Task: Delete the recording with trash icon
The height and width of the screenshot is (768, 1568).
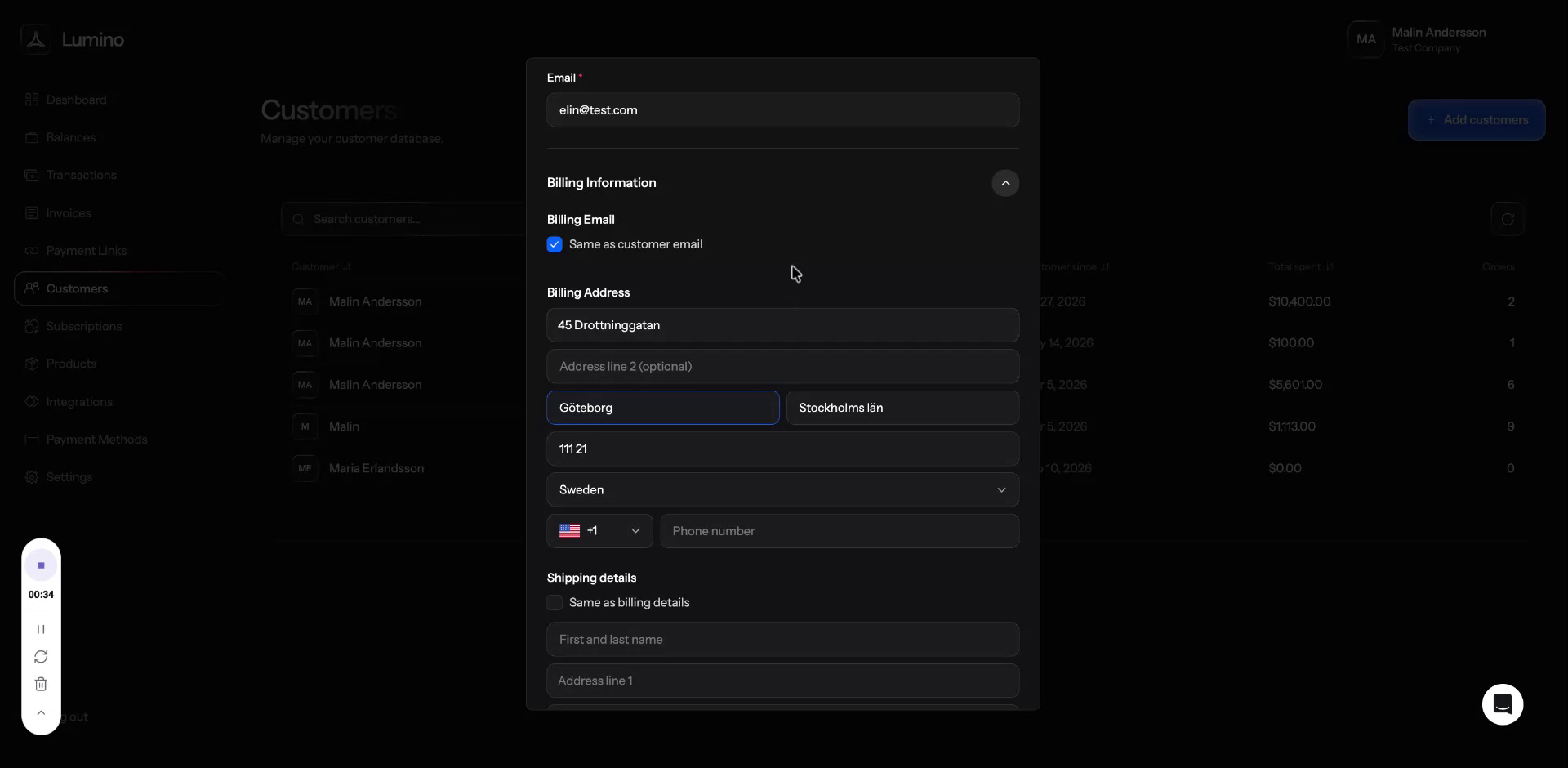Action: point(41,685)
